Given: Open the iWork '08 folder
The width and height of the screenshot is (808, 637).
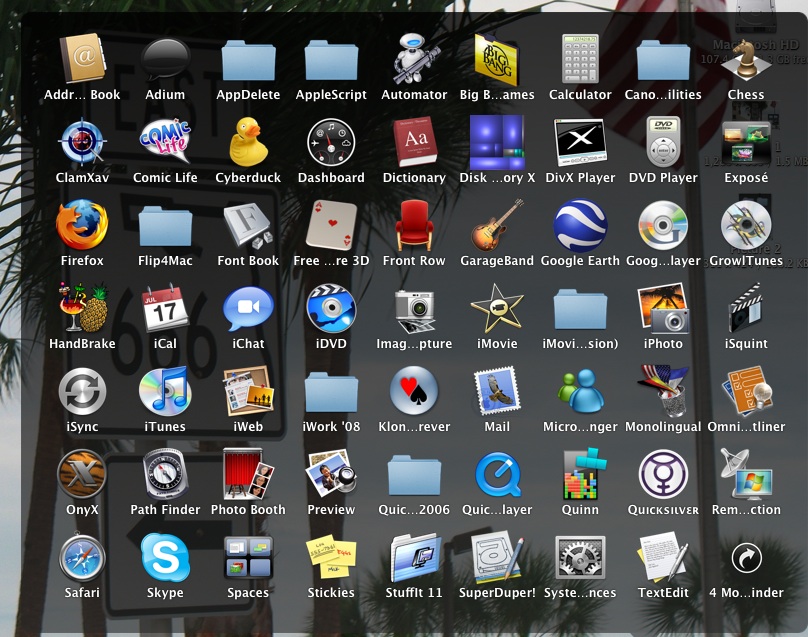Looking at the screenshot, I should [x=331, y=391].
